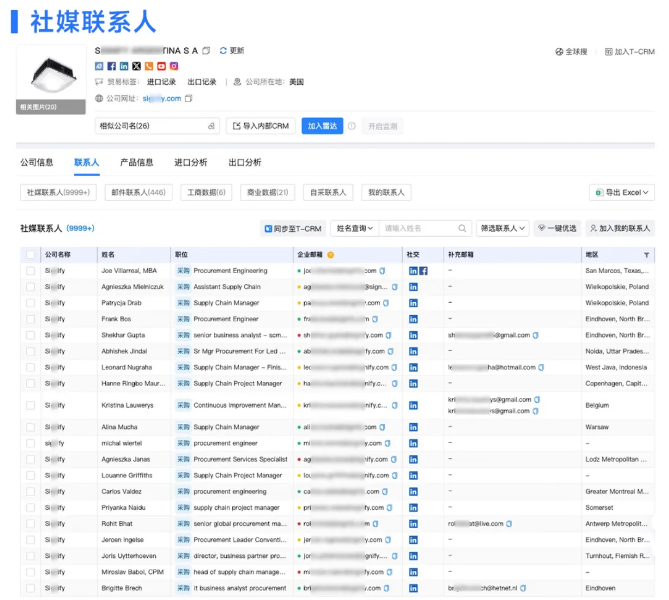The width and height of the screenshot is (669, 600).
Task: Copy Patrycja Drab's company email icon
Action: 386,303
